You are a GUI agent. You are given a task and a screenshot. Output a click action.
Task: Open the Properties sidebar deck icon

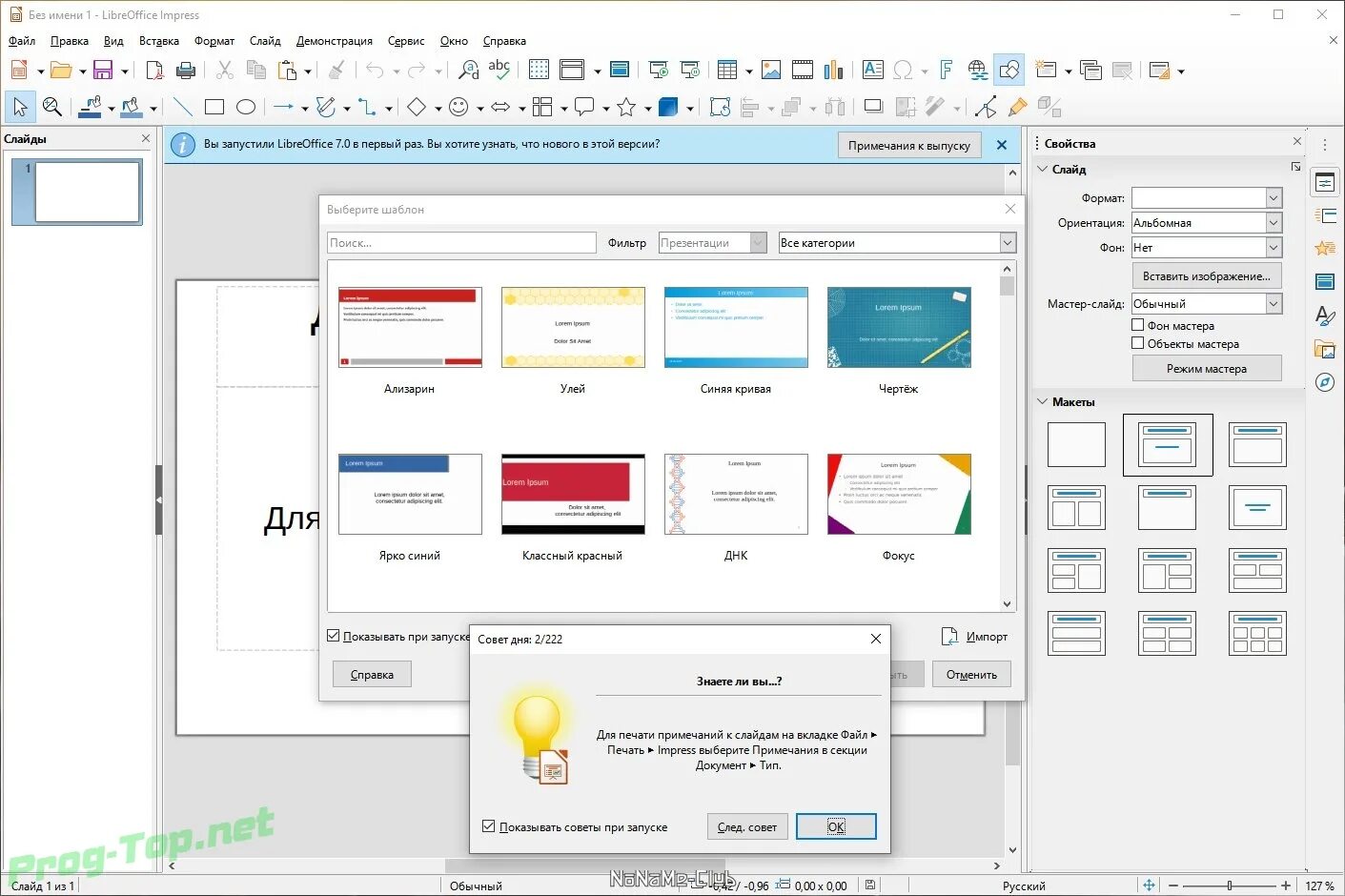tap(1325, 183)
